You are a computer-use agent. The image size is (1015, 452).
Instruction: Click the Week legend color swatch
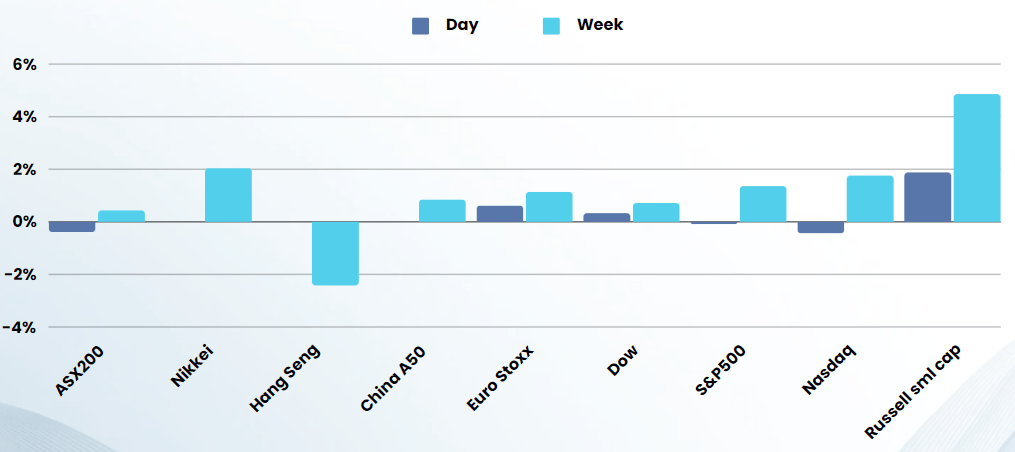click(x=552, y=26)
